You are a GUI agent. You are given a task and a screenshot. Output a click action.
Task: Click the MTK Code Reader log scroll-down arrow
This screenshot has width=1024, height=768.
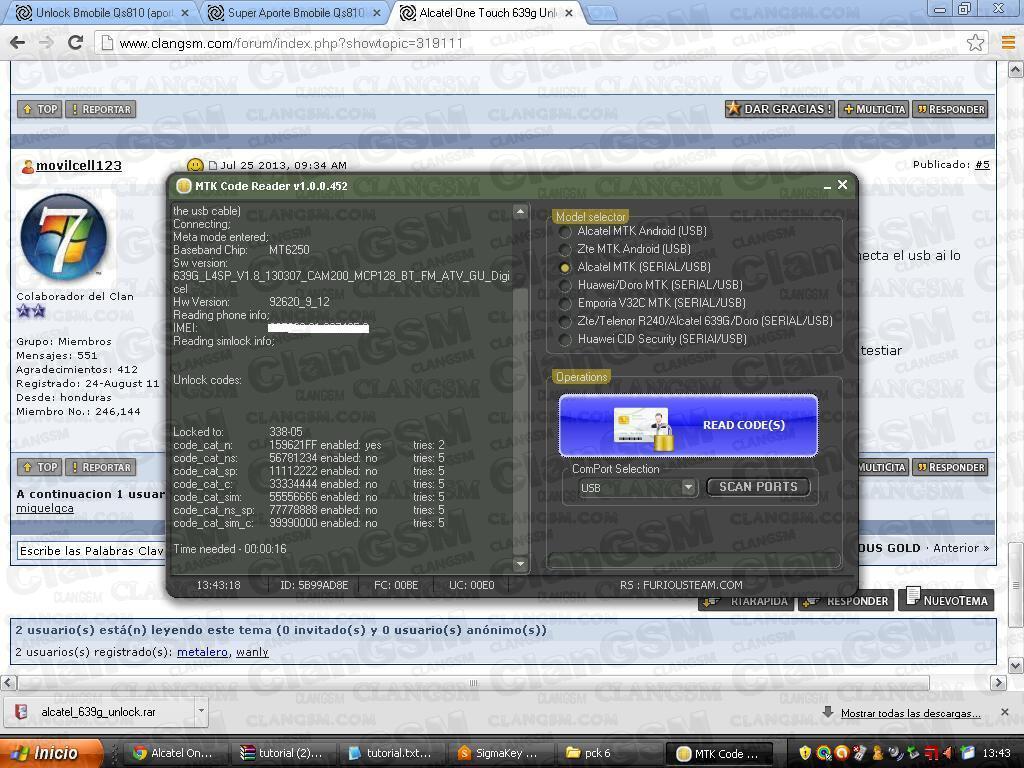(x=520, y=563)
